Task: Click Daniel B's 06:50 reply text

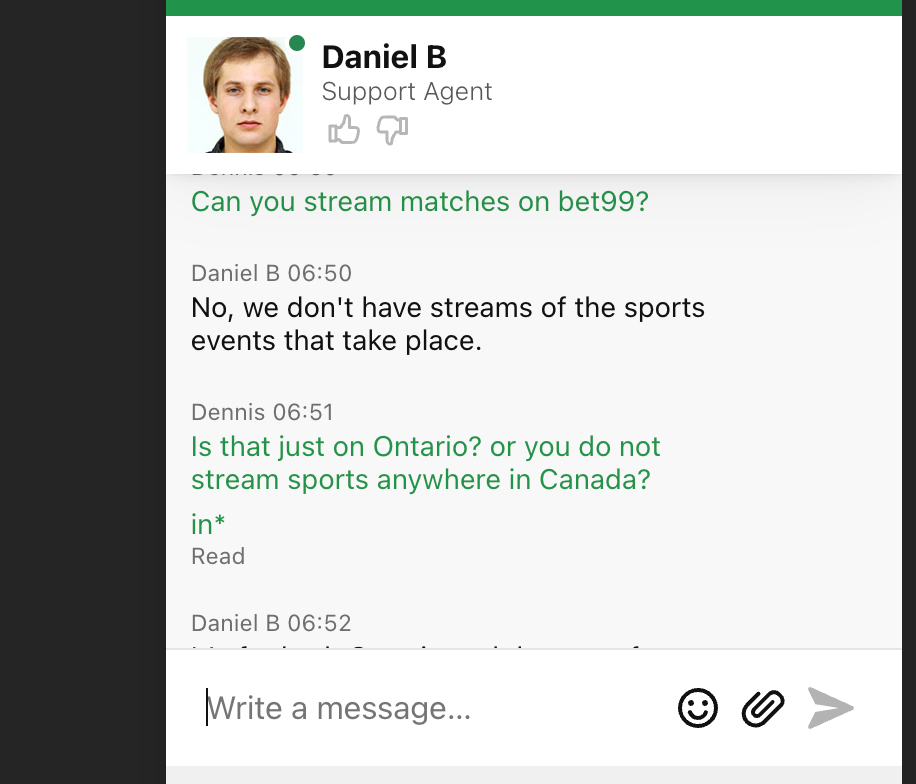Action: (x=447, y=324)
